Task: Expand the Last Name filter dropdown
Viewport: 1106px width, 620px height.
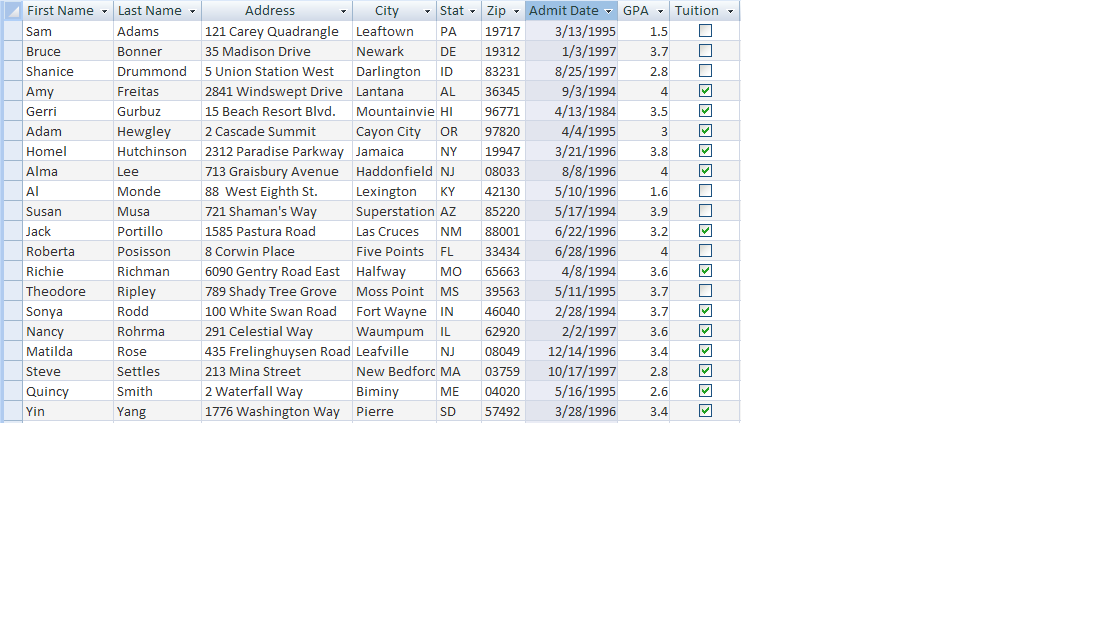Action: pos(192,11)
